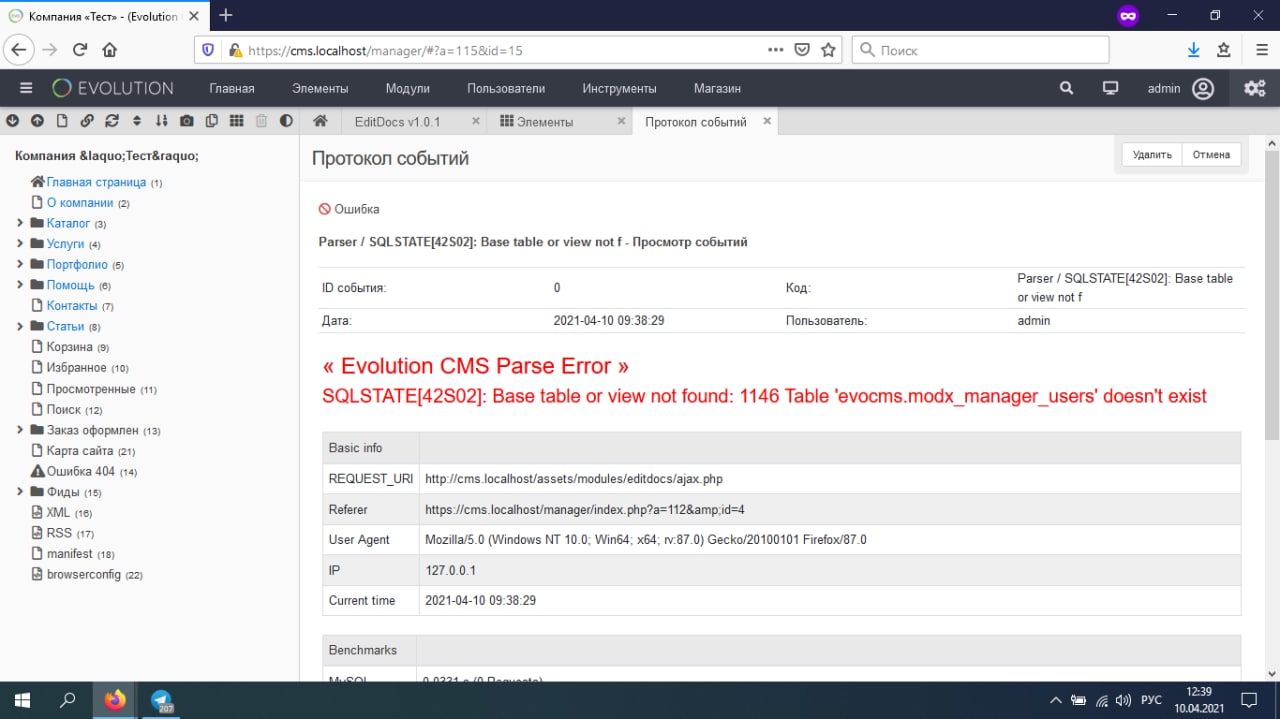Click the expand tree down-arrow icon
Image resolution: width=1280 pixels, height=719 pixels.
12,121
